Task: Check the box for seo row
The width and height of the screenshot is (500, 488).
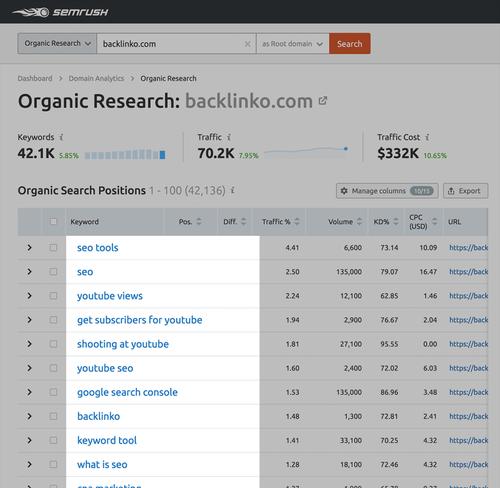Action: [x=53, y=272]
